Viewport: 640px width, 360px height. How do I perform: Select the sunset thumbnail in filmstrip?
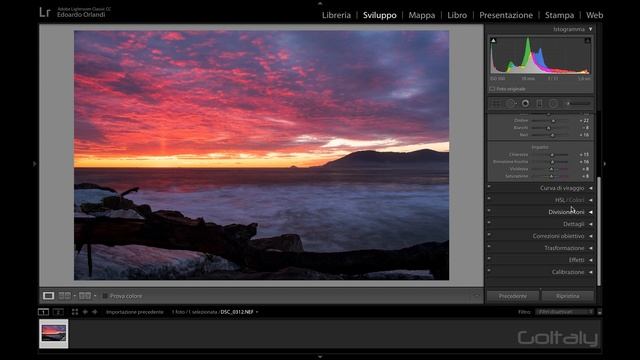(x=53, y=333)
